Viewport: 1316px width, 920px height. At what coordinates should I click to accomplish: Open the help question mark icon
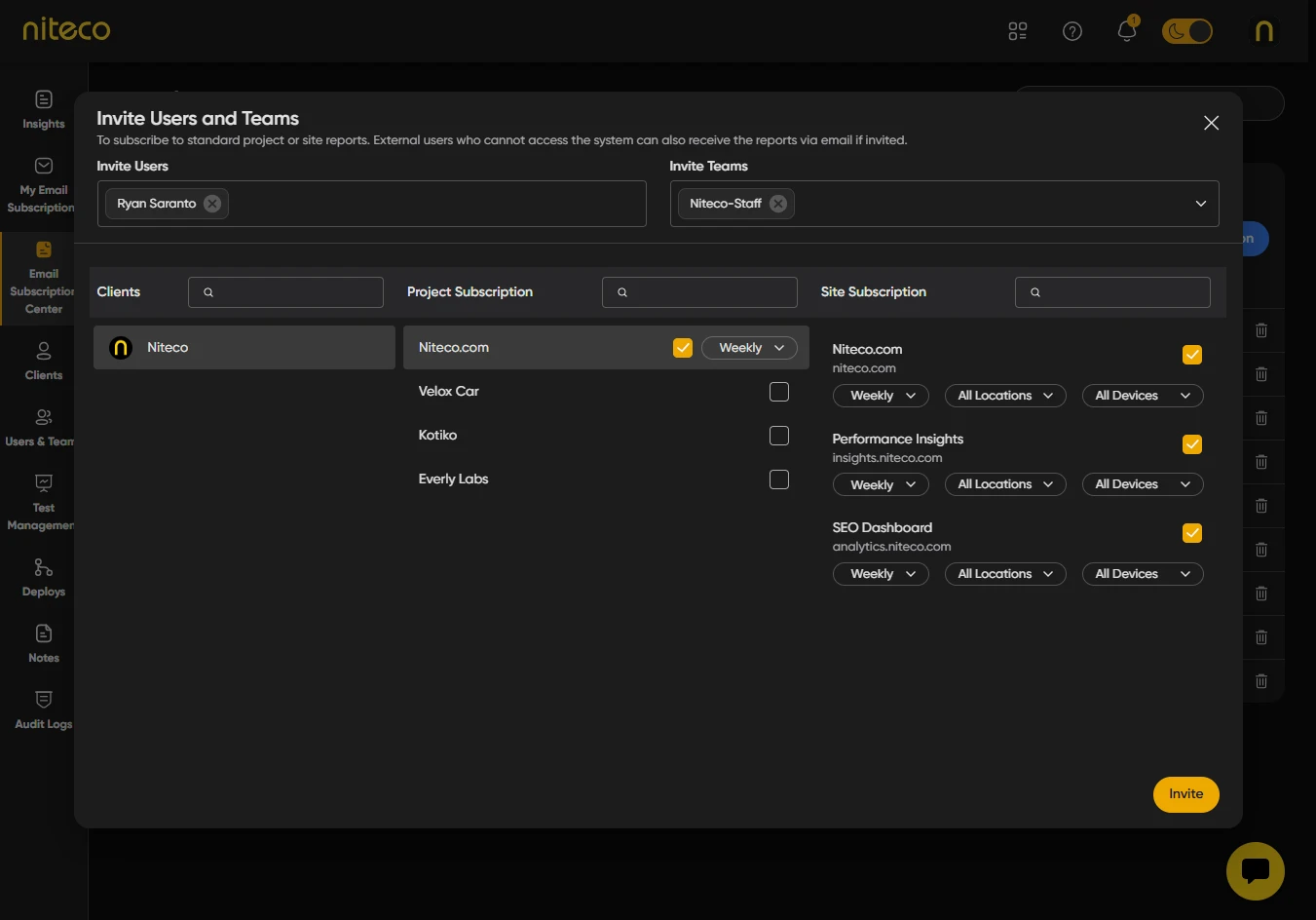(x=1072, y=31)
